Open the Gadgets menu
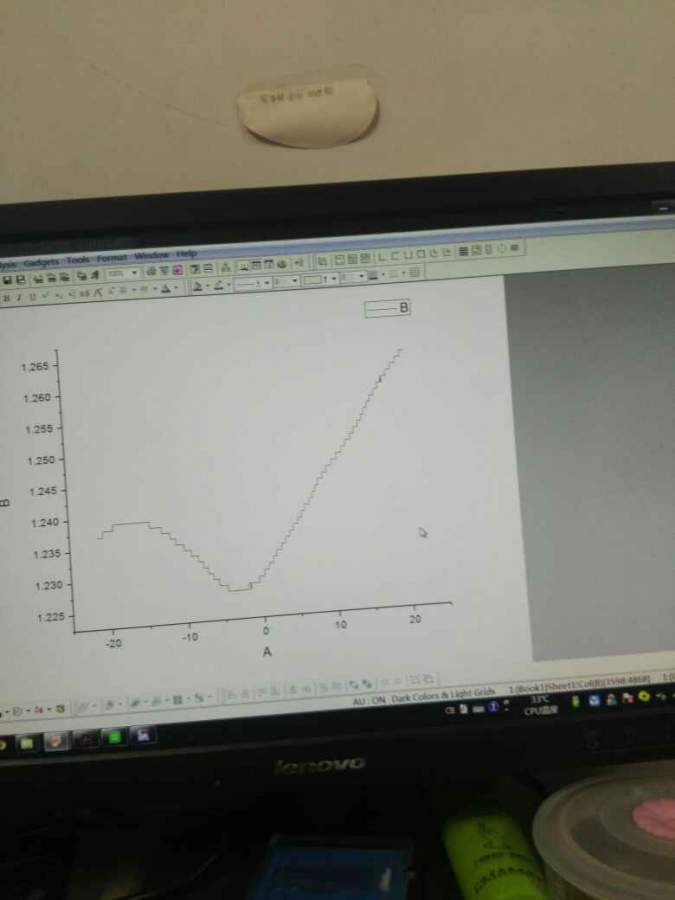This screenshot has height=900, width=675. click(42, 262)
